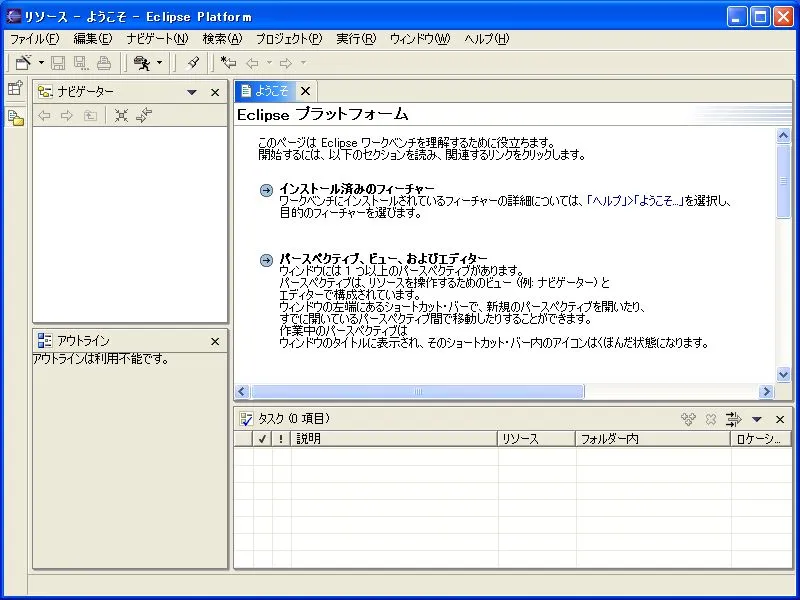Close the アウトライン panel
Image resolution: width=800 pixels, height=600 pixels.
(x=214, y=341)
